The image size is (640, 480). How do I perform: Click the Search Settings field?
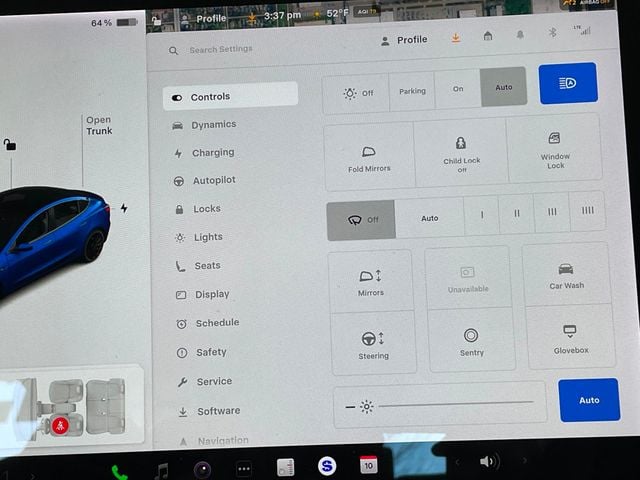211,50
